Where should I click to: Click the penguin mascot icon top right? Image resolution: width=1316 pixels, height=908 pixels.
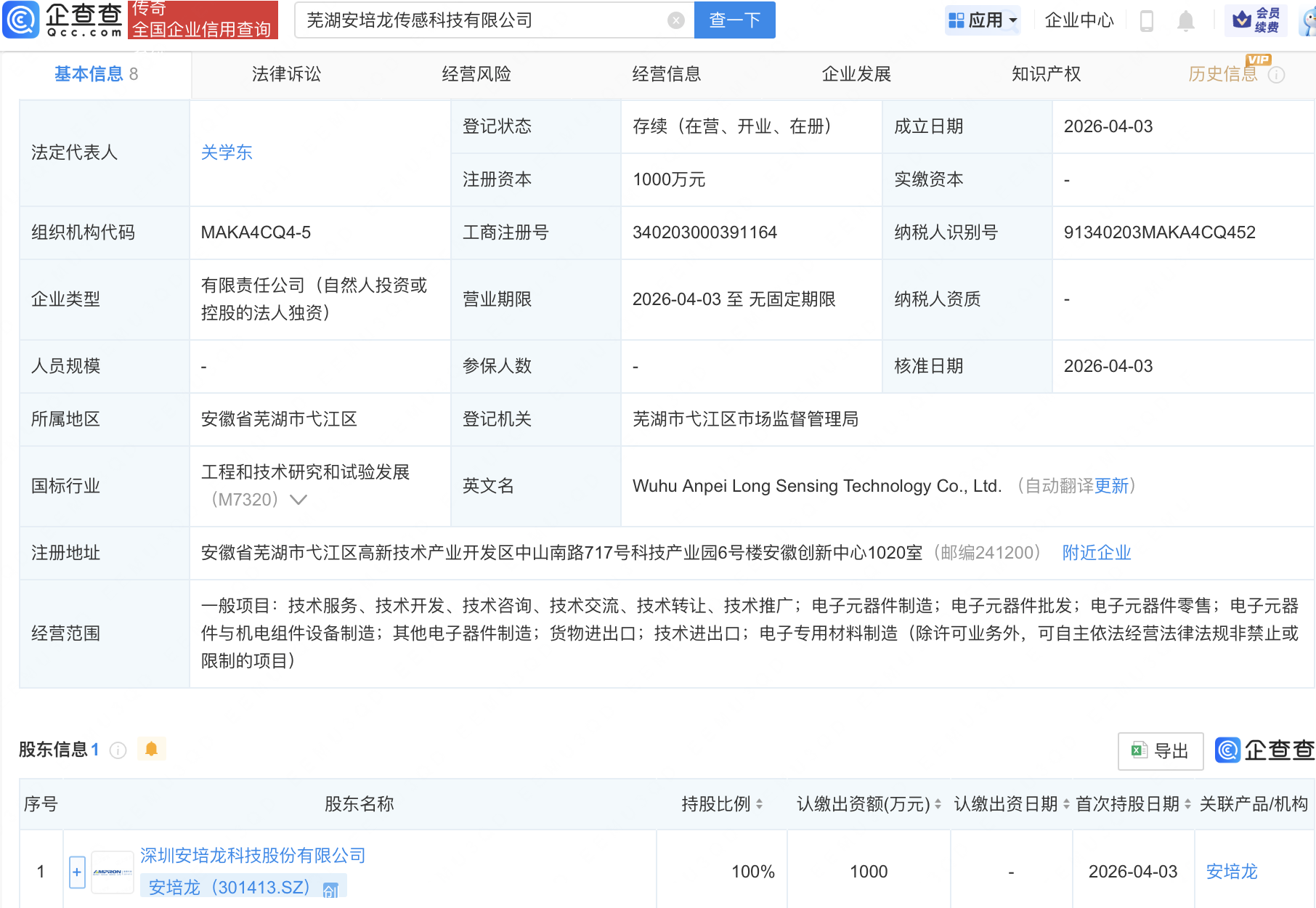1307,20
